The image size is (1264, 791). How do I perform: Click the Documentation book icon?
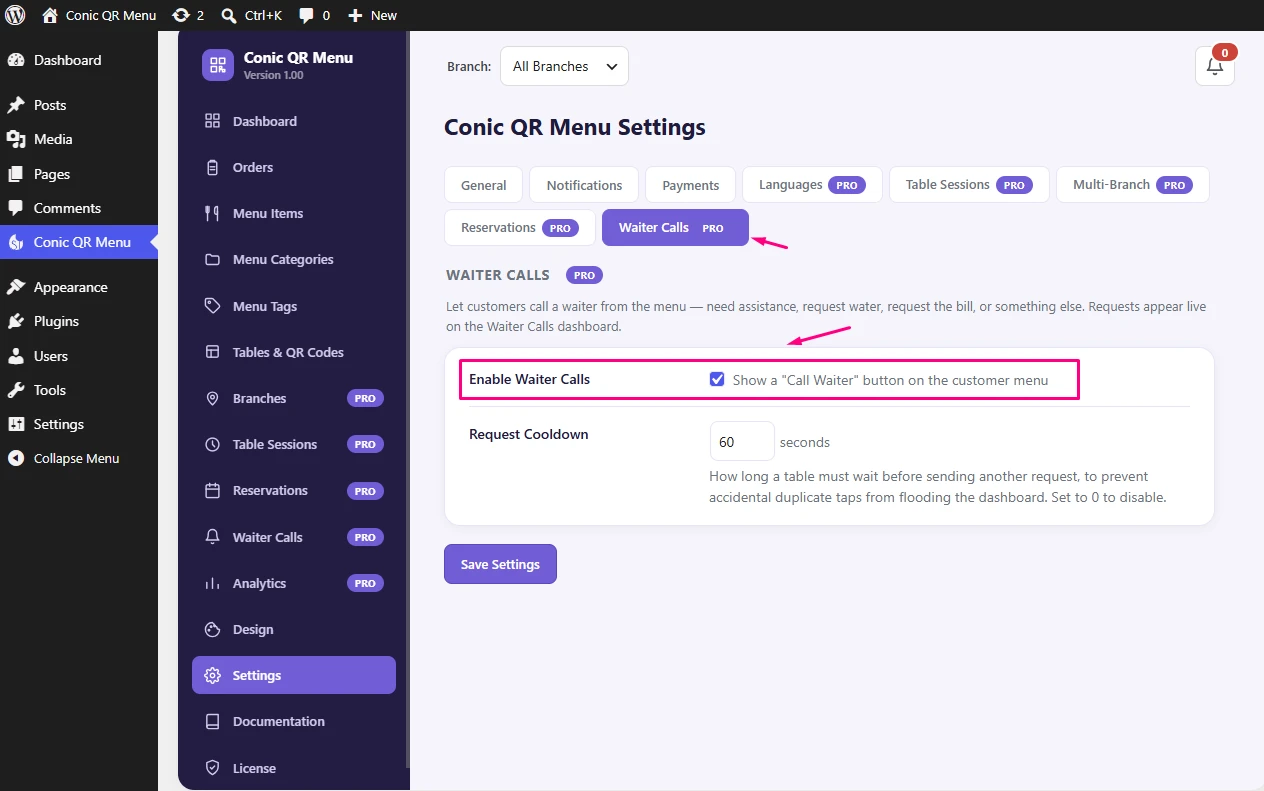212,721
